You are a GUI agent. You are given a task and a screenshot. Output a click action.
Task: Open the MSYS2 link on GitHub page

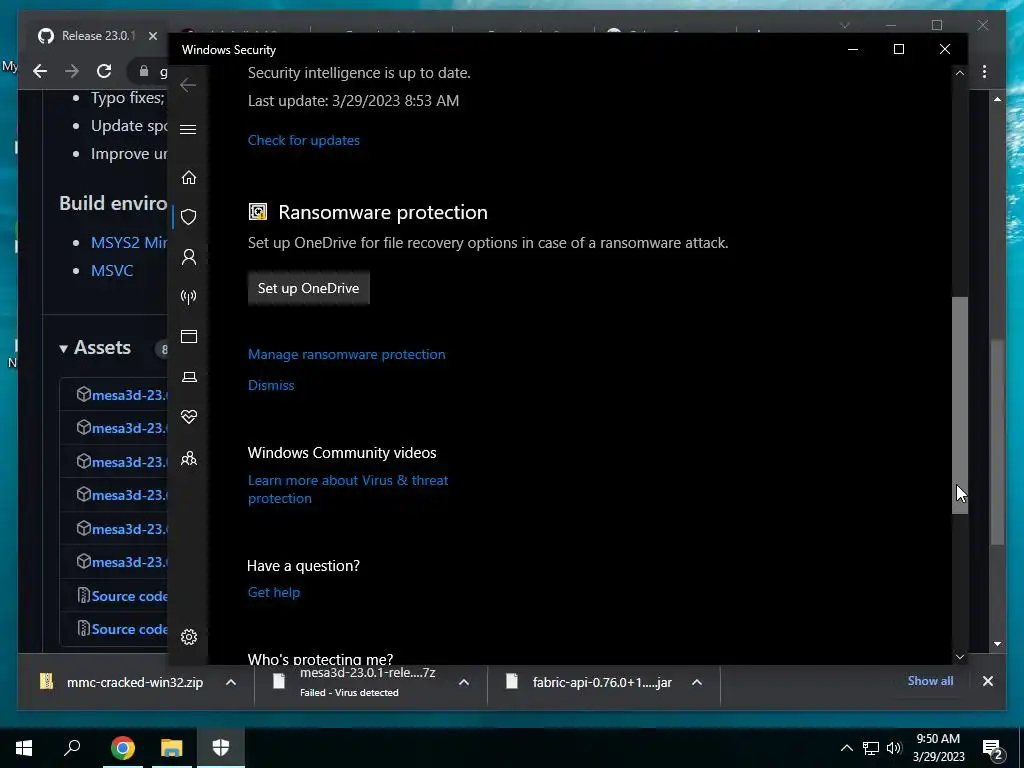pos(129,242)
